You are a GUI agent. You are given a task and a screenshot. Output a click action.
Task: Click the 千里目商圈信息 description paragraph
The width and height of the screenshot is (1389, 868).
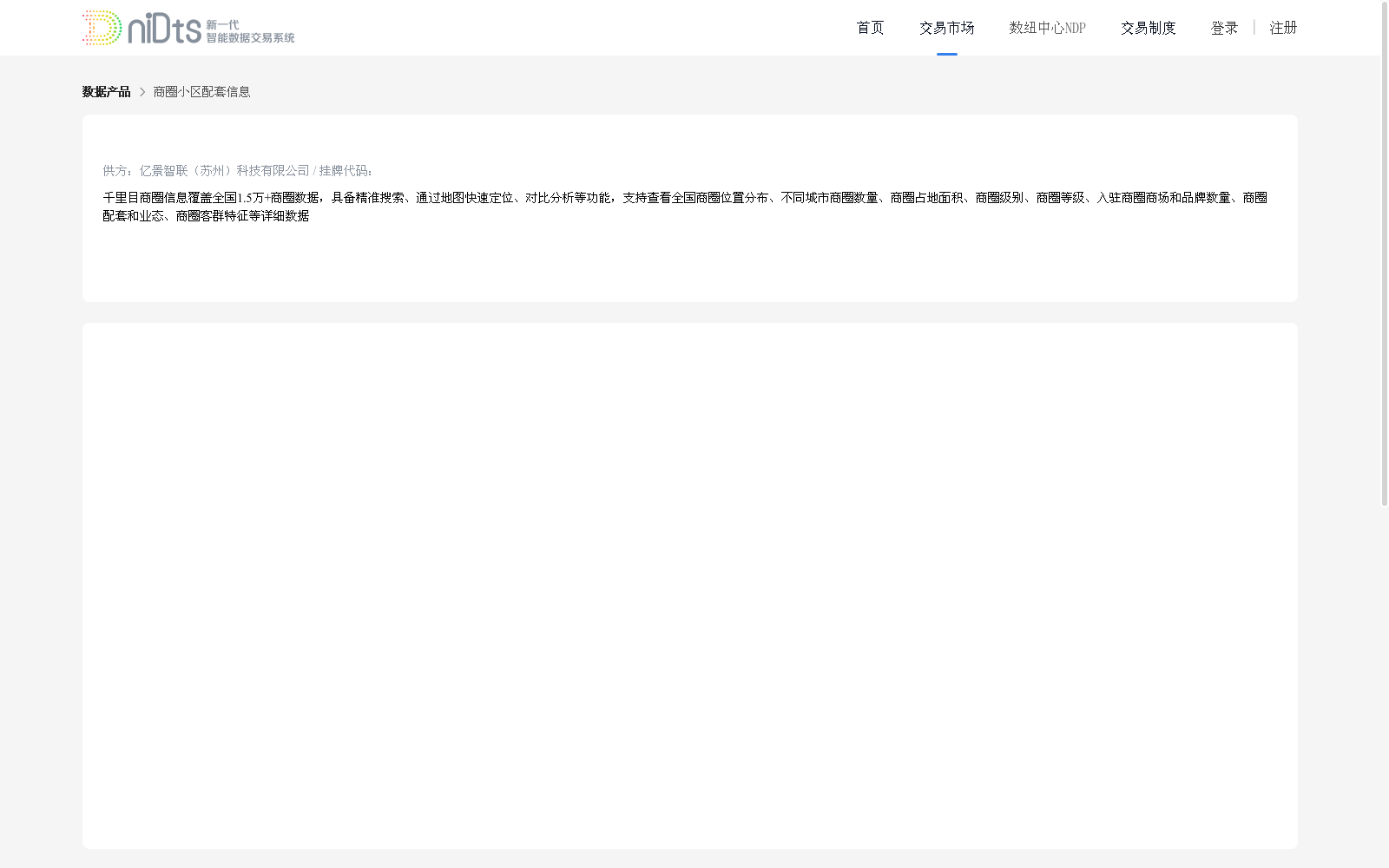(x=685, y=207)
